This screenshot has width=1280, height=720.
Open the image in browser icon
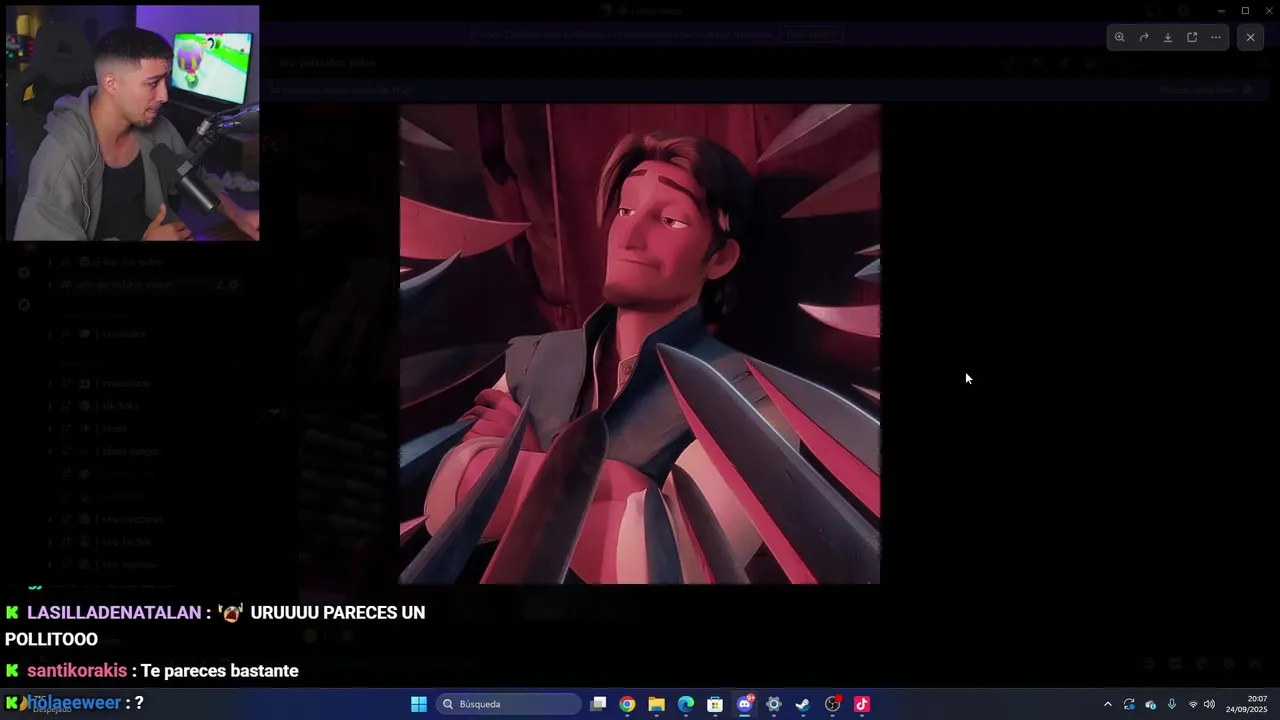click(1192, 37)
